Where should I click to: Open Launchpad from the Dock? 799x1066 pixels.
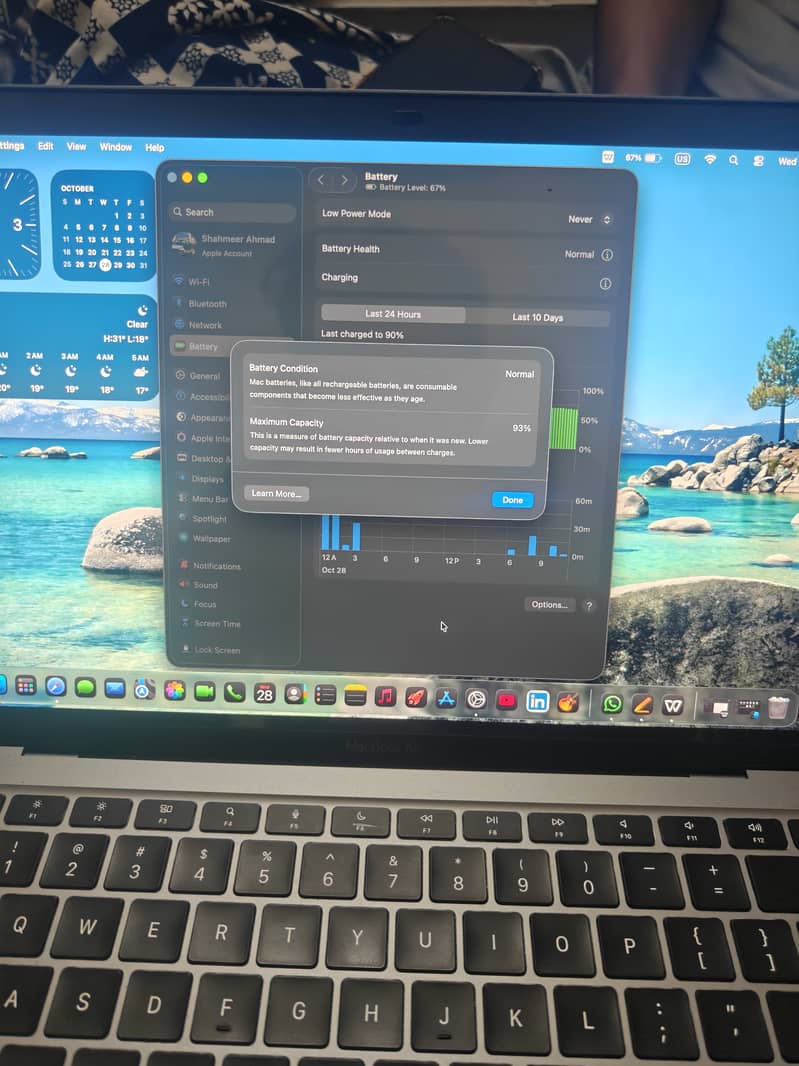(x=26, y=687)
